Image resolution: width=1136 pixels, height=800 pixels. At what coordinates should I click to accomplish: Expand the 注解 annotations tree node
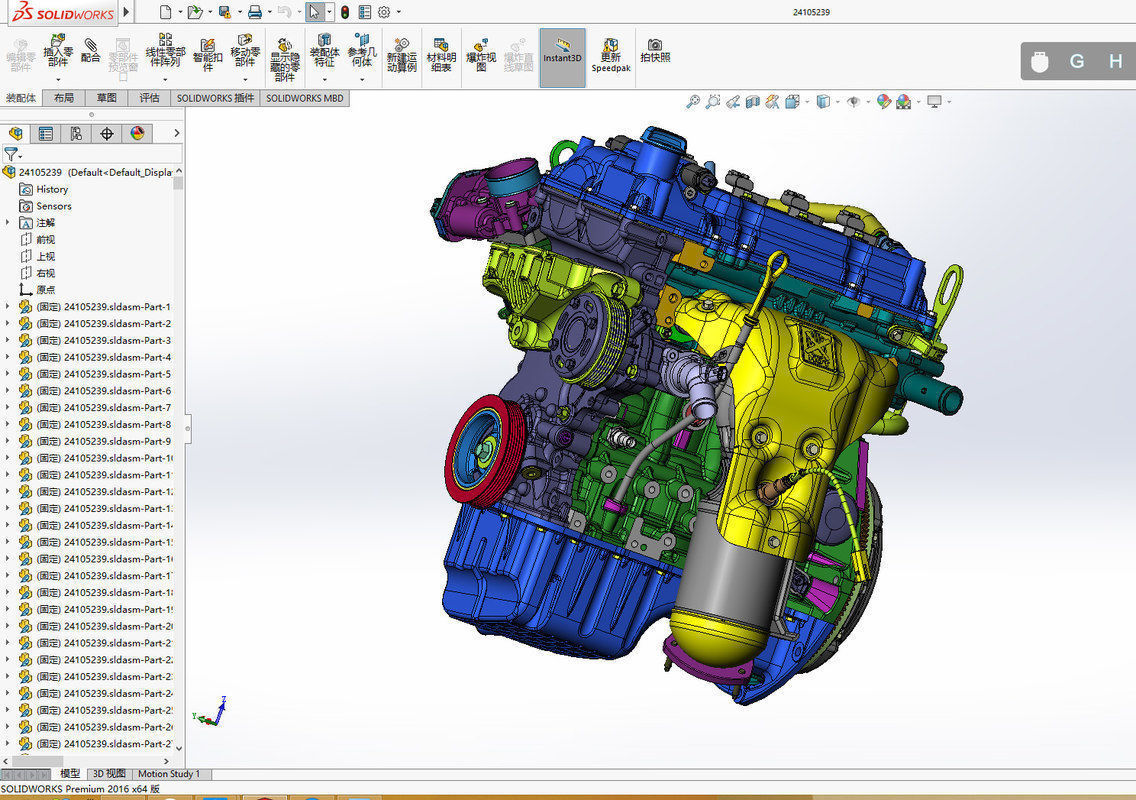tap(8, 222)
